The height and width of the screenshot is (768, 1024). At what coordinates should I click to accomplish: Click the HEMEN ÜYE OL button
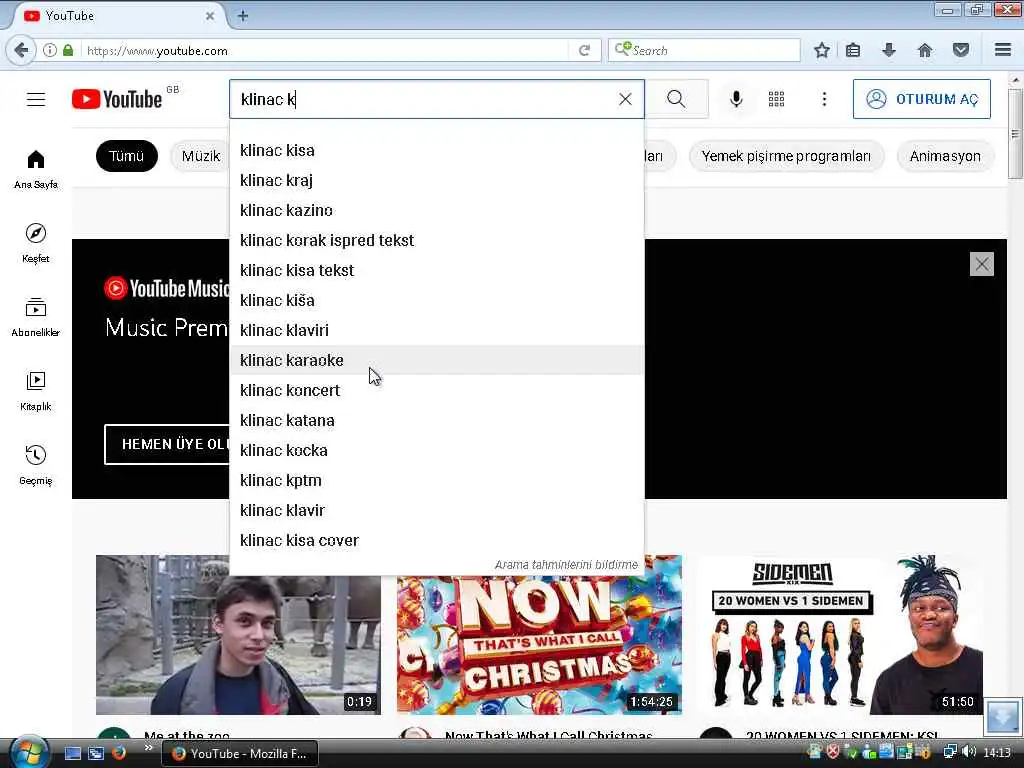(x=168, y=444)
